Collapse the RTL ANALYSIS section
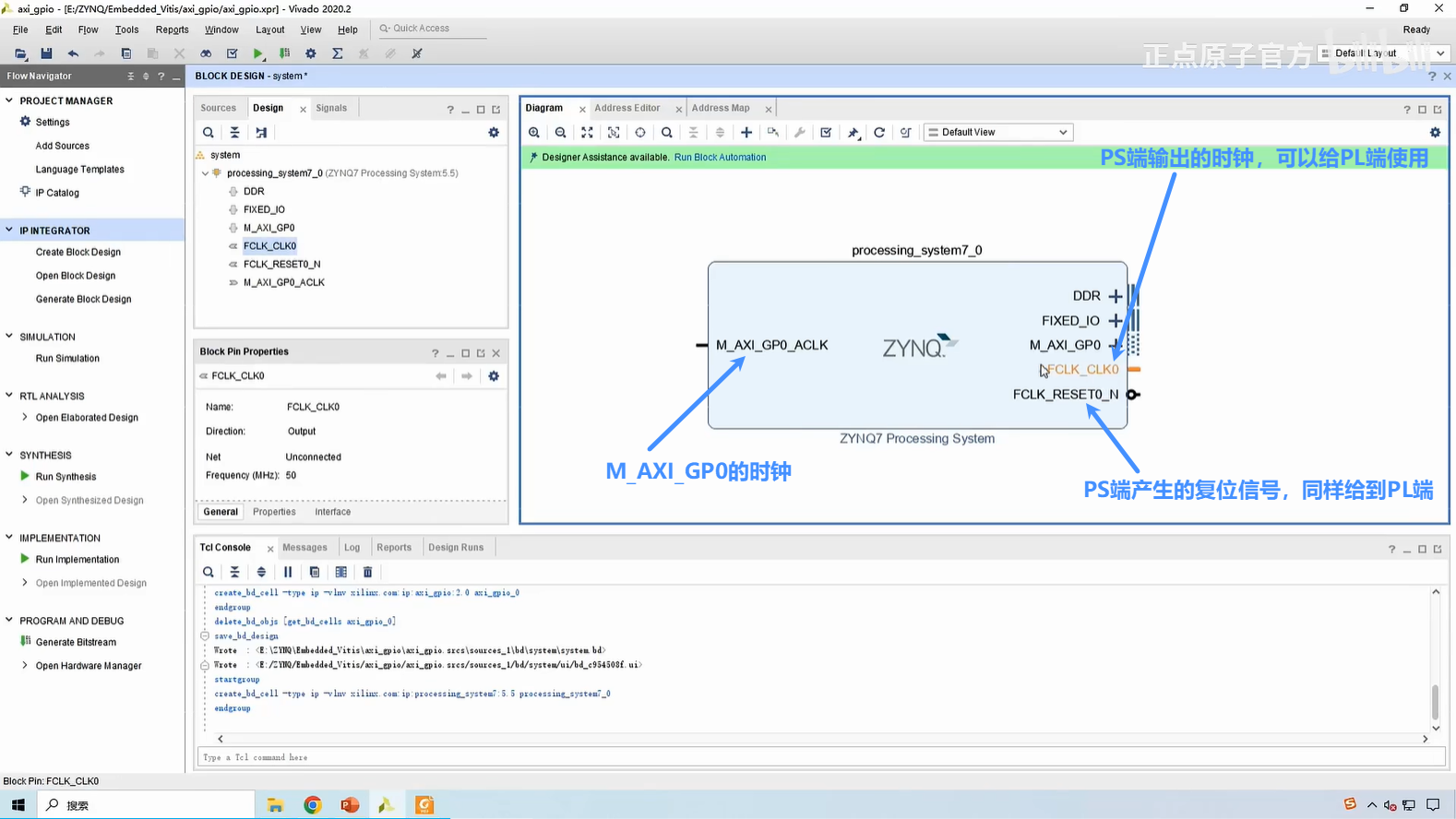Screen dimensions: 1456x819 pos(9,396)
